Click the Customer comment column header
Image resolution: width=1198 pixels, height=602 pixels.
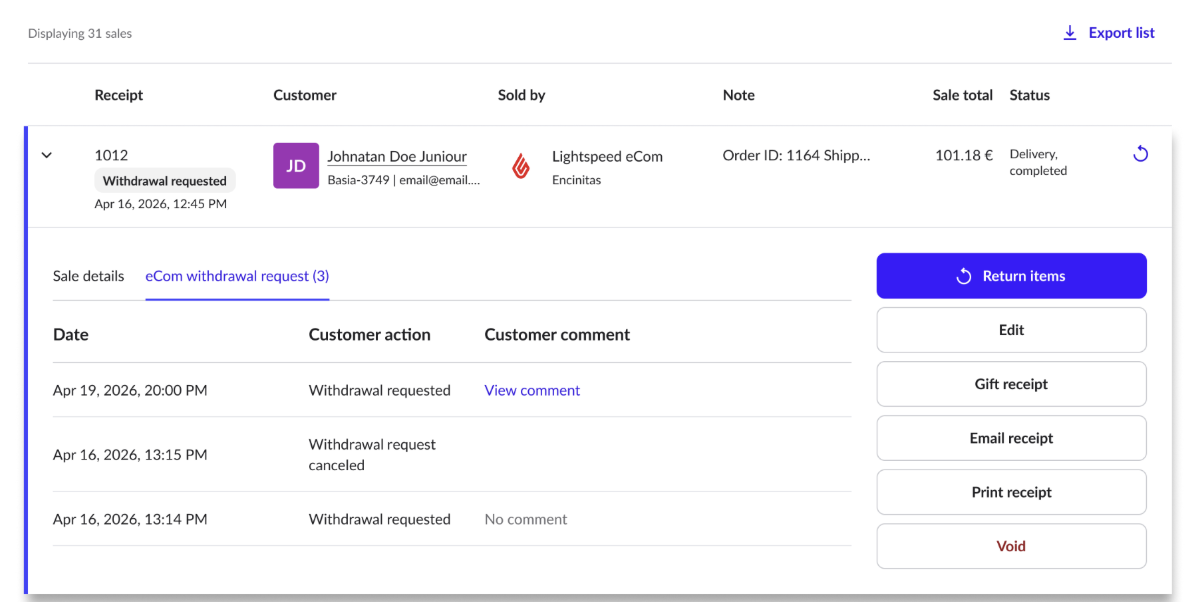click(557, 335)
